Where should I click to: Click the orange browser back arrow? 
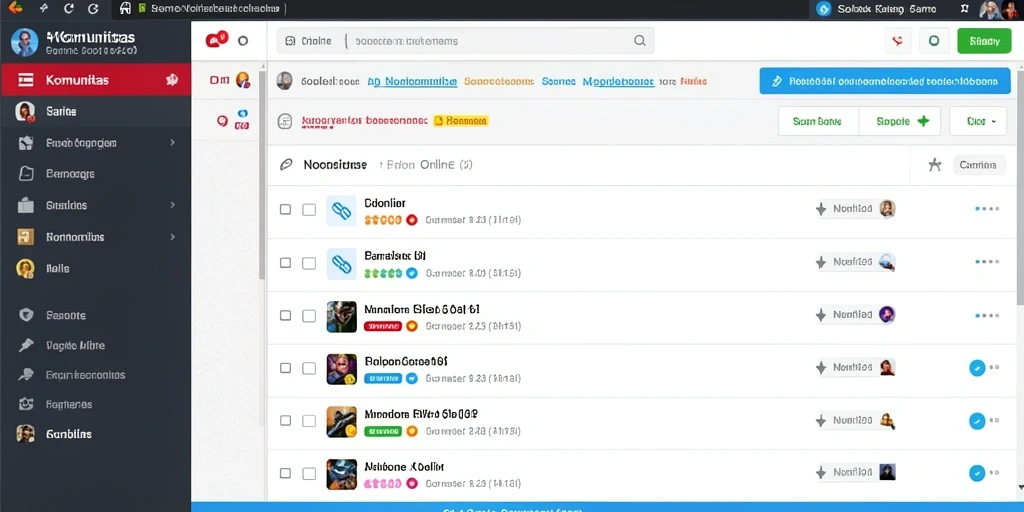click(15, 8)
